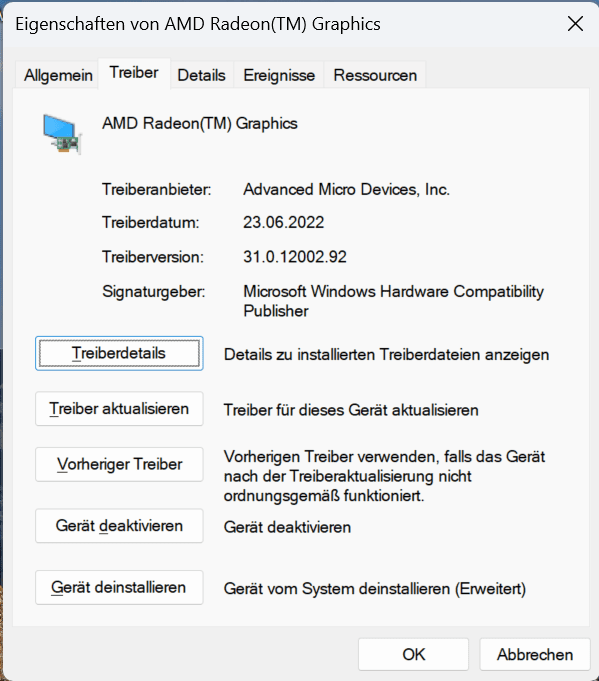Click the Treiberdetails button
This screenshot has height=681, width=599.
(x=119, y=354)
